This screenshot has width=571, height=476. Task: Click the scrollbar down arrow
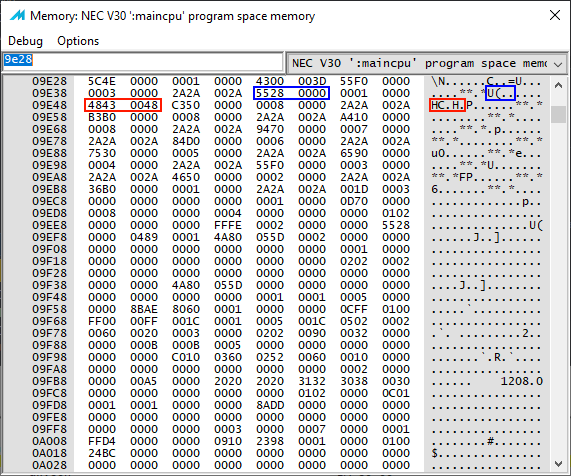click(558, 464)
